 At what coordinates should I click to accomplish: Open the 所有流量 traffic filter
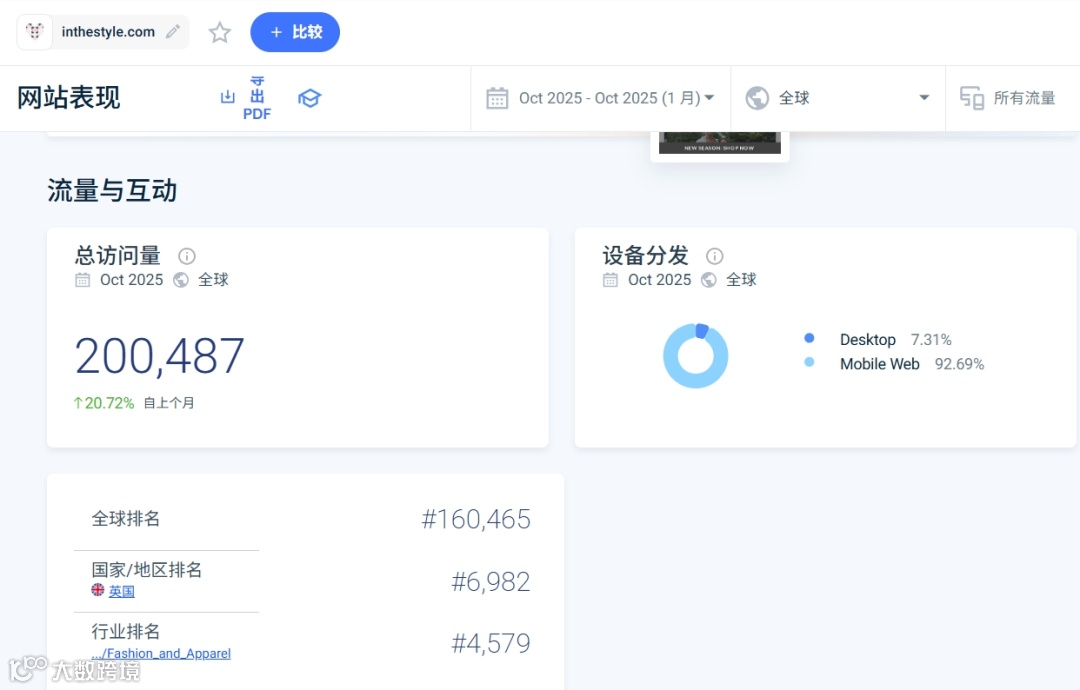[1024, 98]
